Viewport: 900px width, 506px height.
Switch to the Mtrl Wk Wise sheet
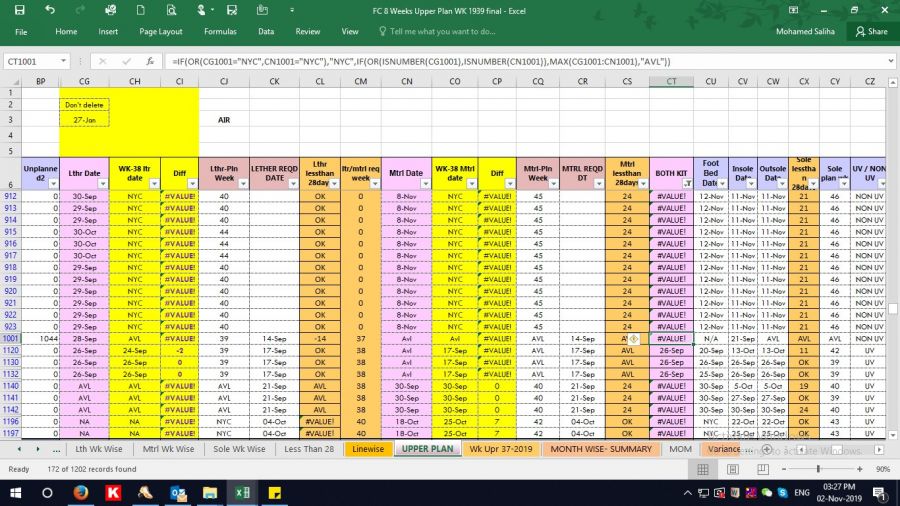pos(168,449)
